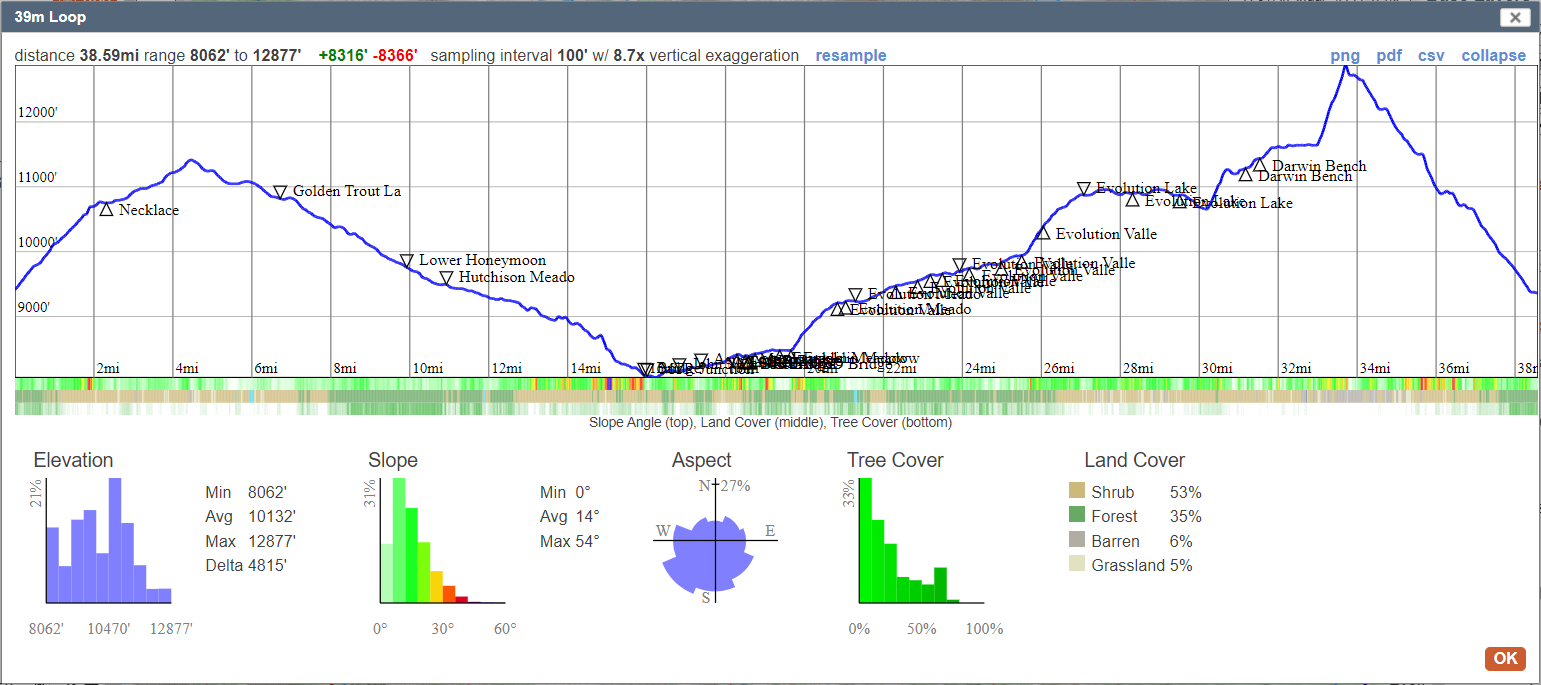1541x685 pixels.
Task: Click the '24mi' distance axis label
Action: 980,369
